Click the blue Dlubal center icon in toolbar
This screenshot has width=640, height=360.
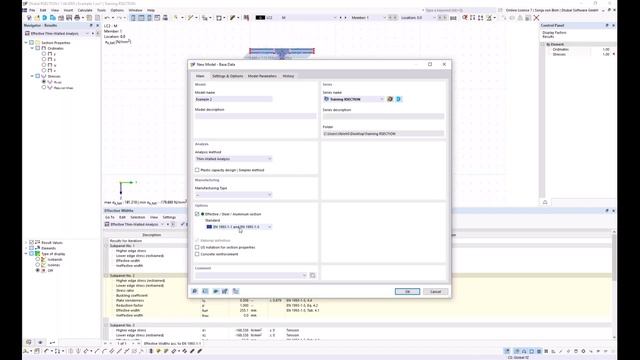[44, 18]
